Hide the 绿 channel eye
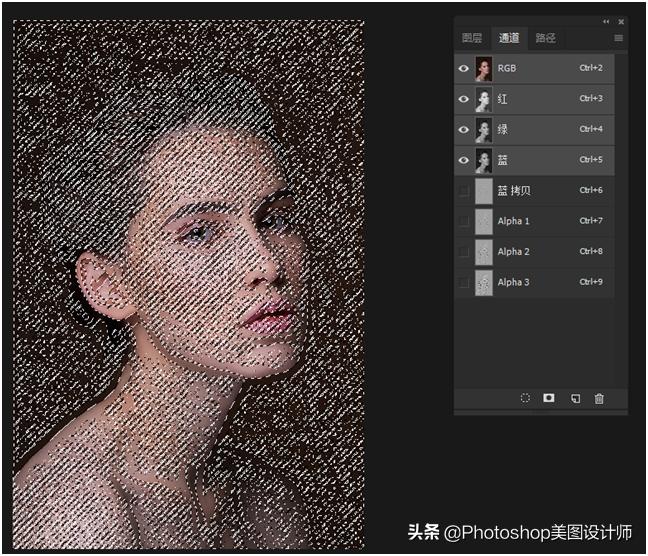 click(463, 130)
